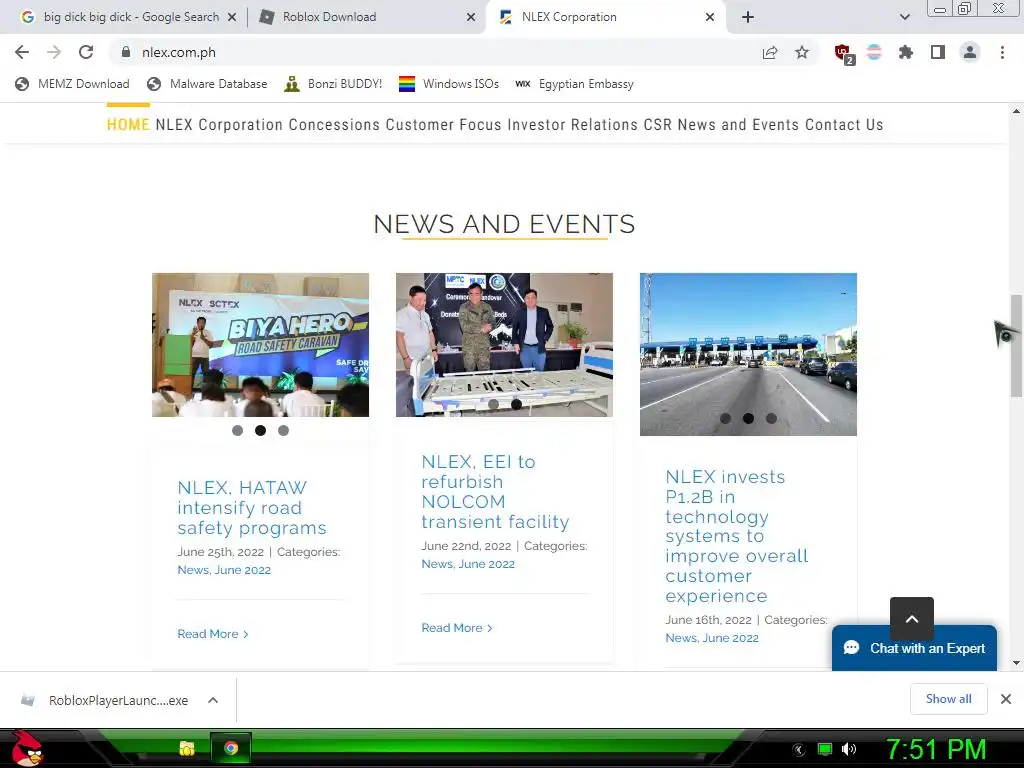This screenshot has width=1024, height=768.
Task: Open the CSR menu item
Action: (x=658, y=125)
